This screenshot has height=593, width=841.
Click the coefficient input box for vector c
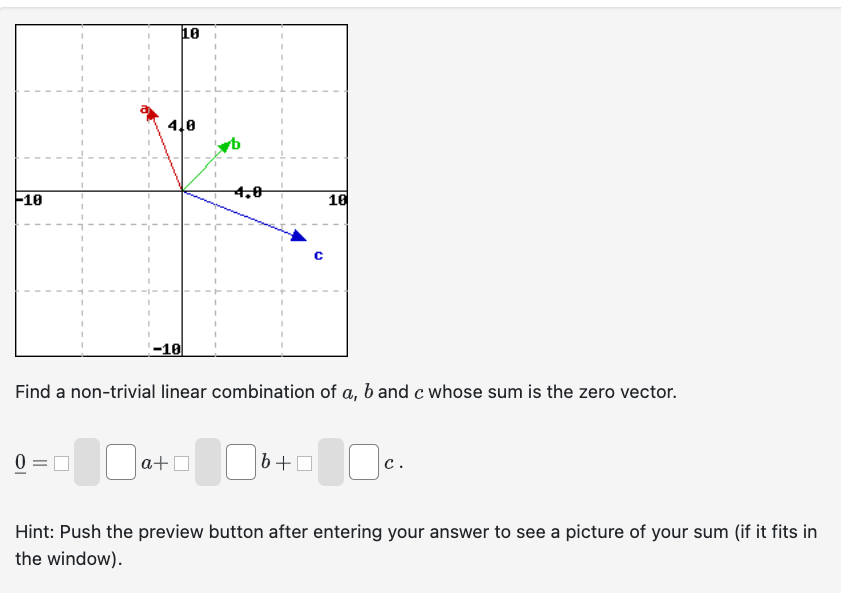363,462
